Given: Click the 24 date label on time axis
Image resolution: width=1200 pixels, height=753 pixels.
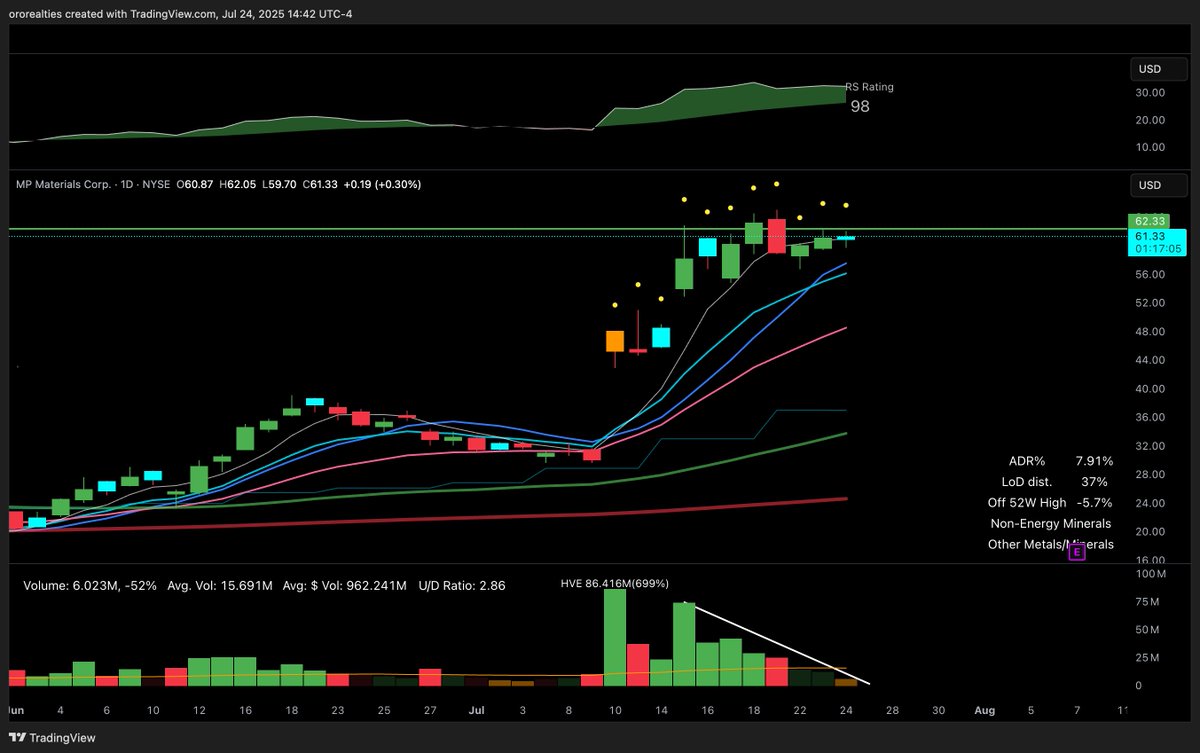Looking at the screenshot, I should [846, 710].
